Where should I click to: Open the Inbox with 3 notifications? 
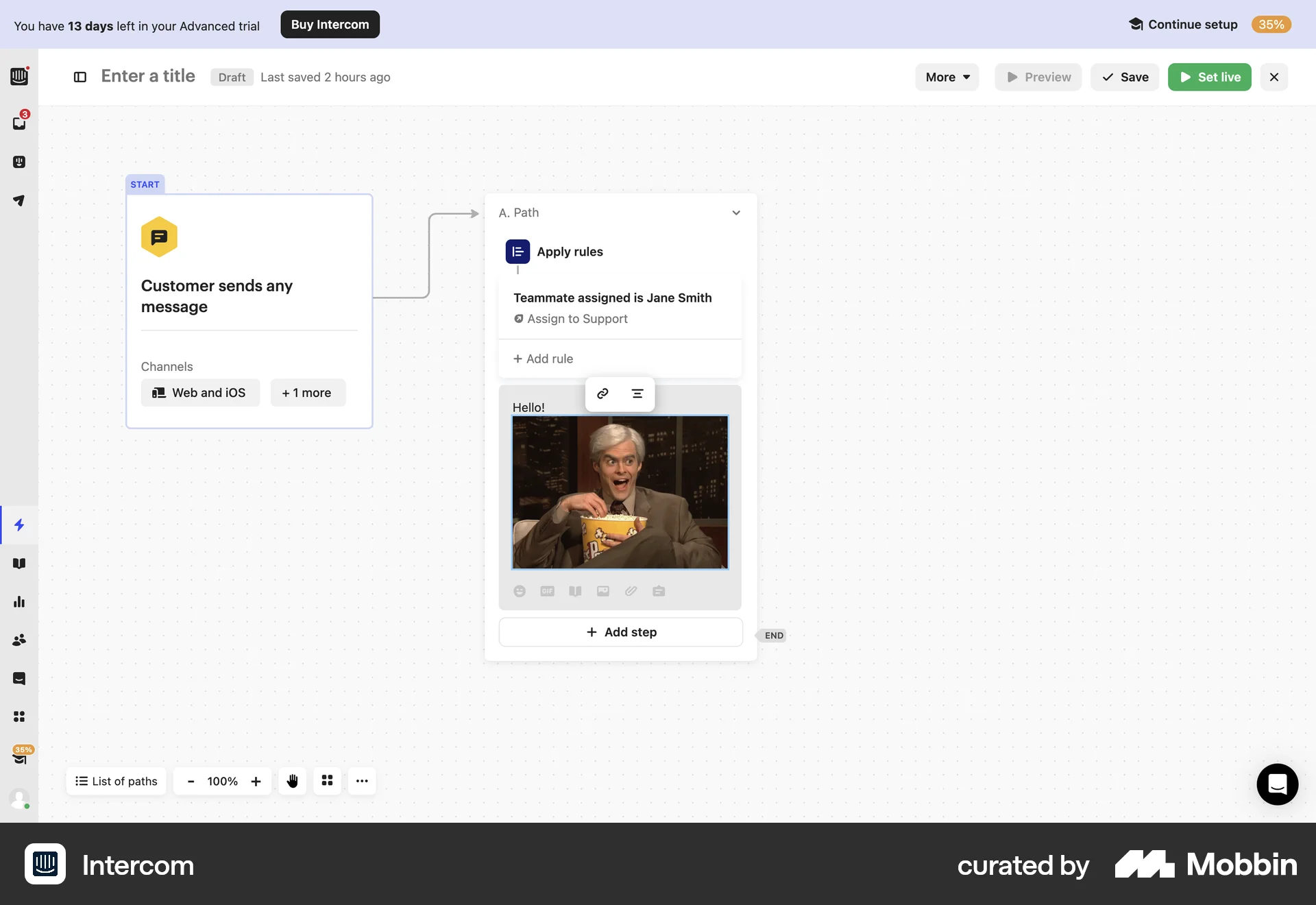(x=19, y=123)
